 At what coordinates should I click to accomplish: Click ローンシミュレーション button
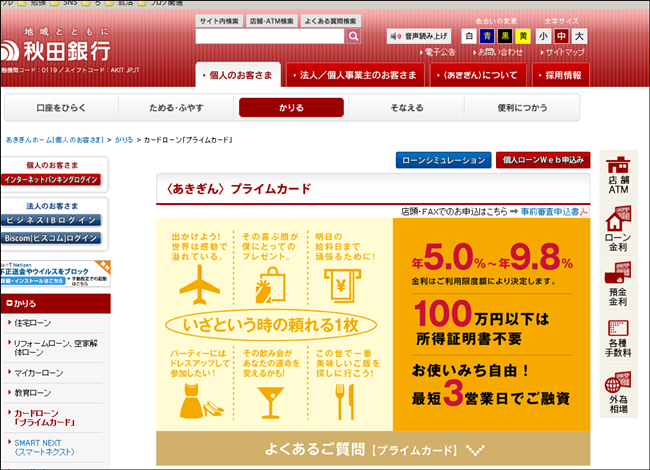click(444, 160)
